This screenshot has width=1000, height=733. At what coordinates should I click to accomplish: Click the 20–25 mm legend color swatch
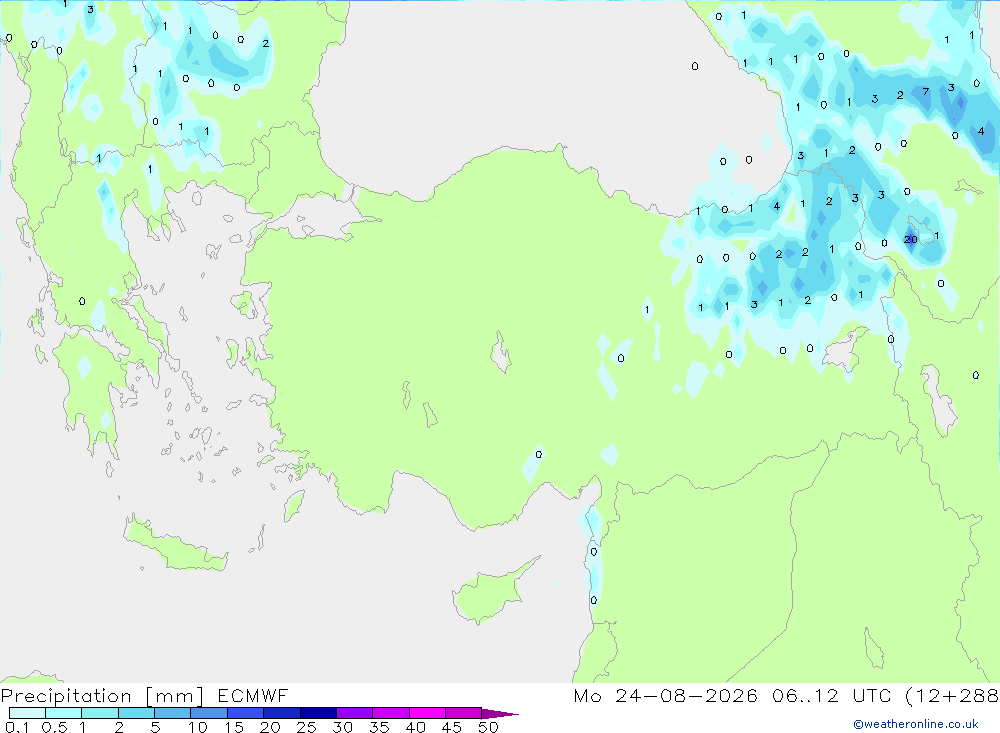[282, 713]
